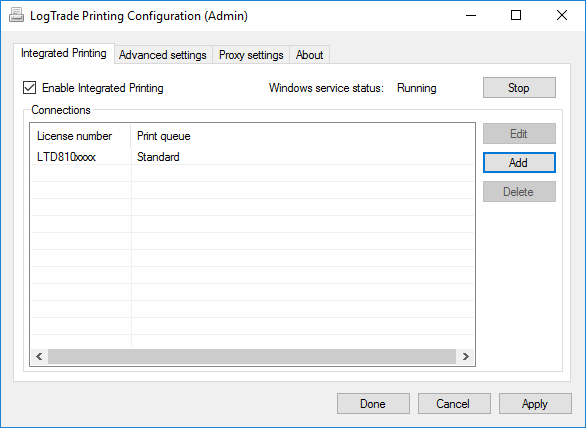Select the LTD810xxxx license row
Screen dimensions: 586x428
click(x=252, y=157)
